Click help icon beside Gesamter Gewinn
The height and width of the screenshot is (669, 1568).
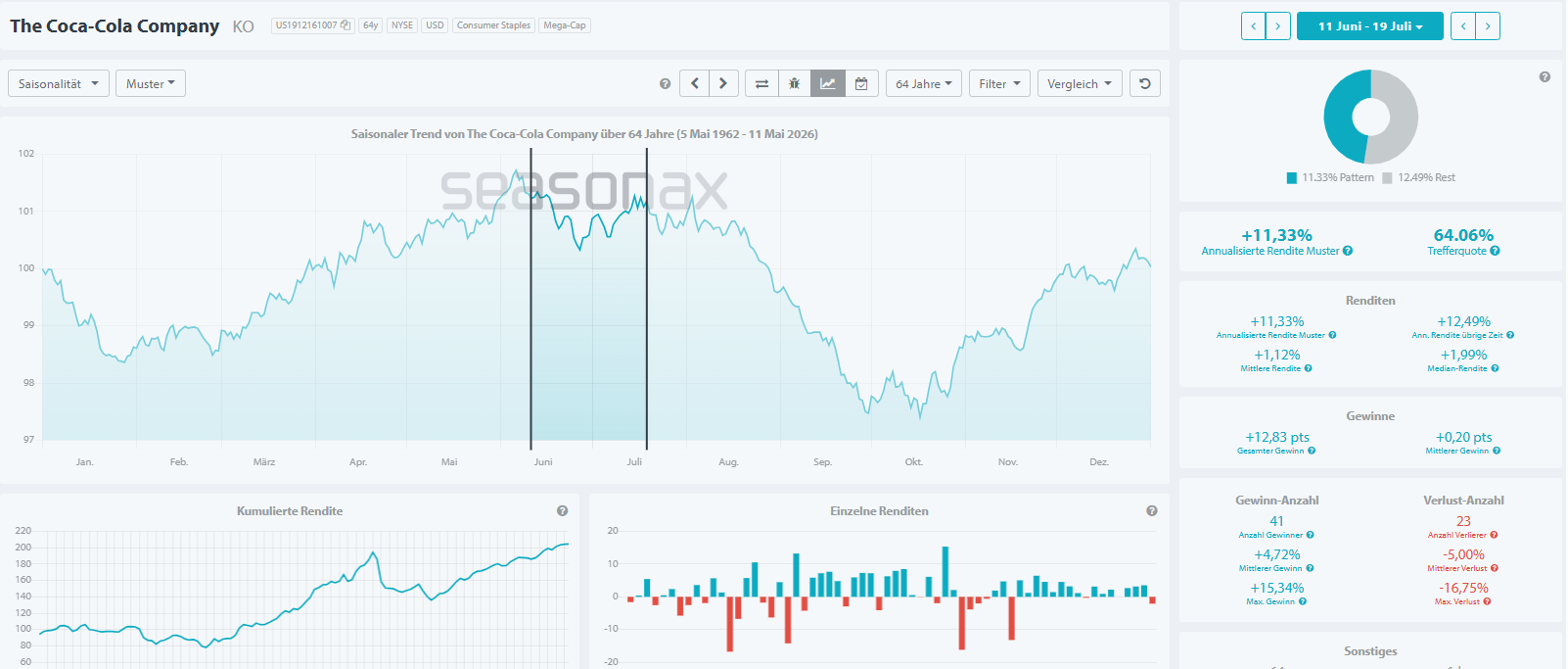[x=1312, y=451]
